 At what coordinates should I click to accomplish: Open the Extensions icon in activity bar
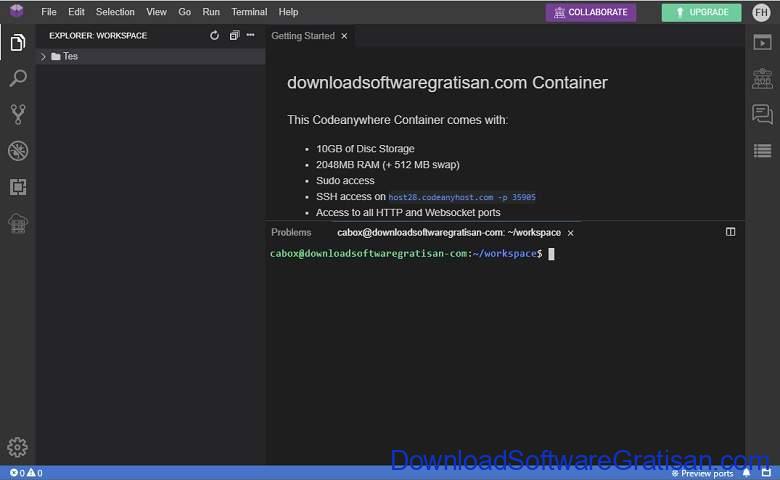18,187
